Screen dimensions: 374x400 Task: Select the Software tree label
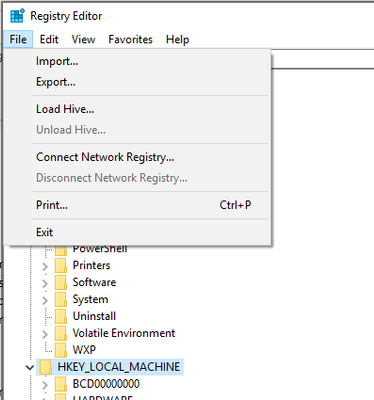tap(94, 282)
